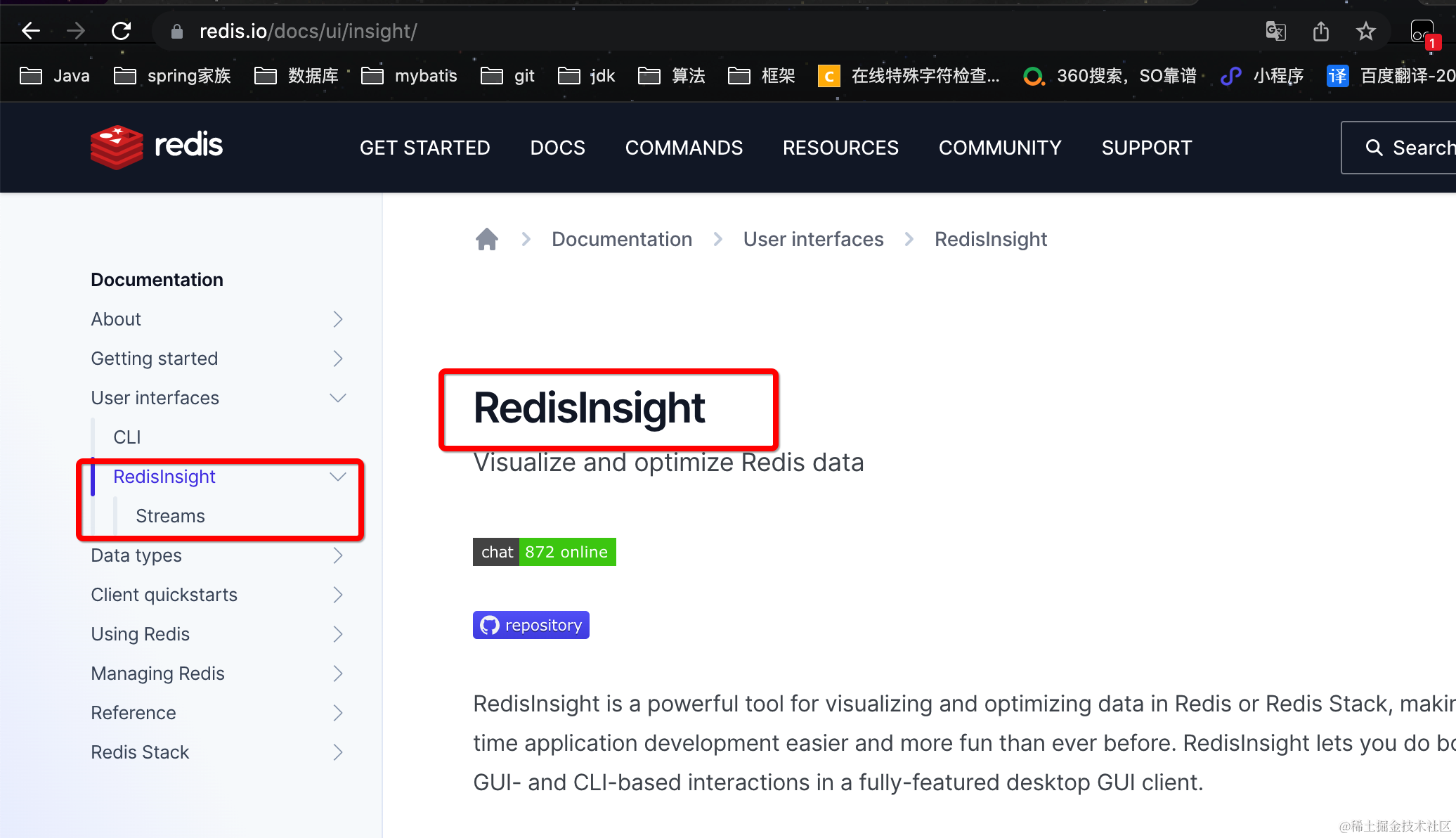Click the chat 872 online badge

(x=544, y=552)
